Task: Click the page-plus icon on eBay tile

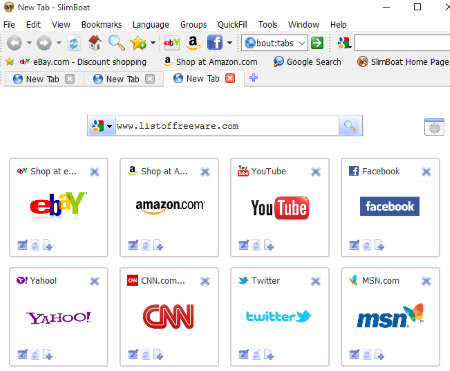Action: [48, 245]
